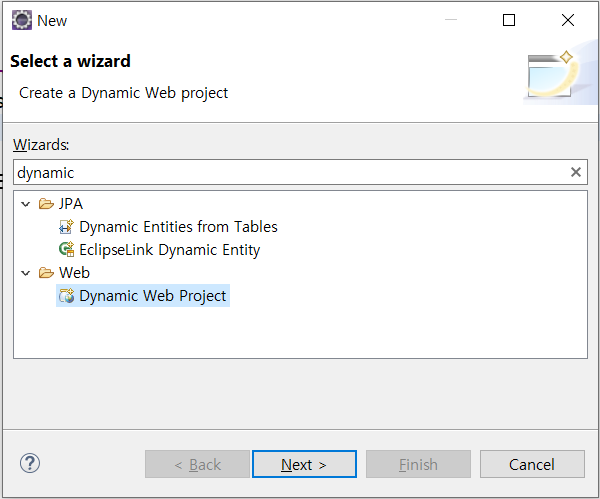Select Dynamic Entities from Tables
Image resolution: width=600 pixels, height=499 pixels.
tap(178, 227)
